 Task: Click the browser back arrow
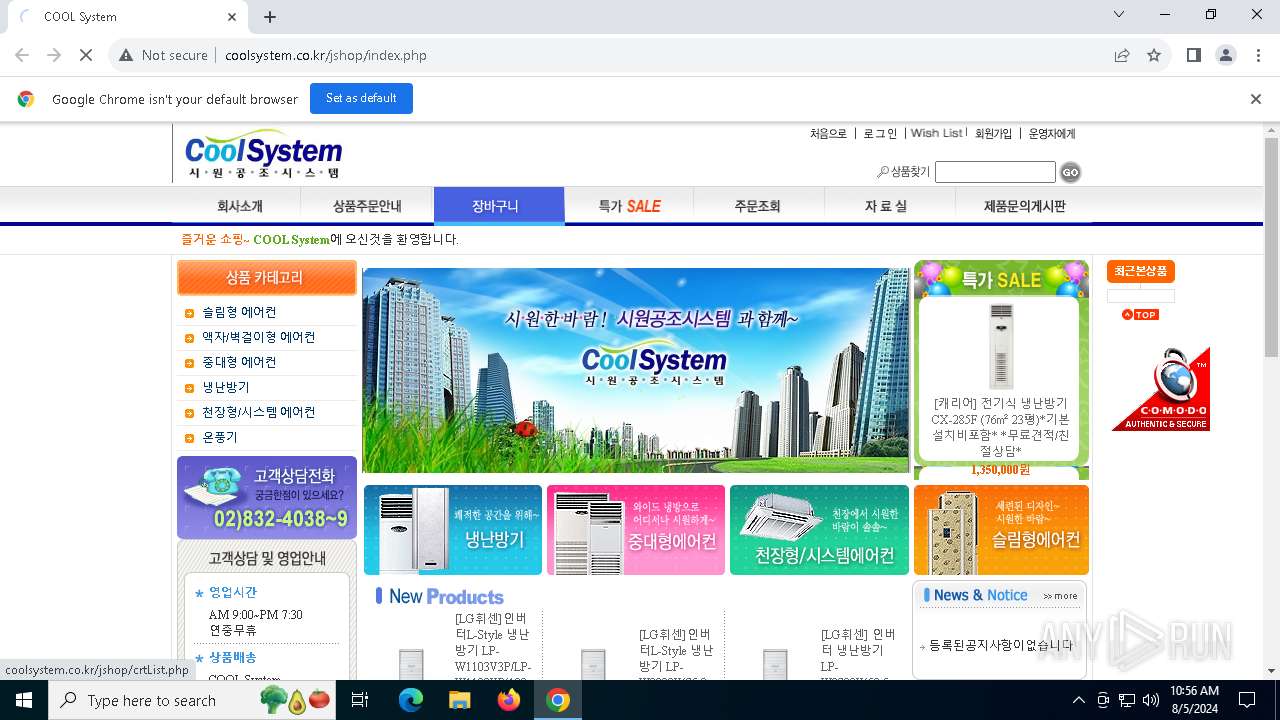click(22, 55)
